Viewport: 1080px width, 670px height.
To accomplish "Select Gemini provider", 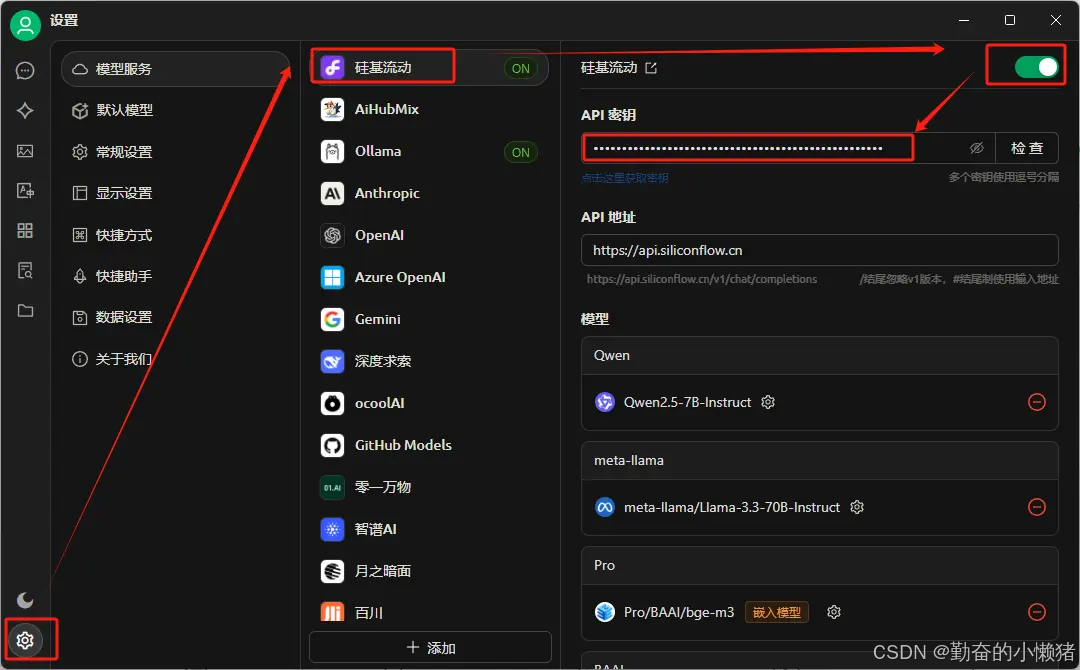I will [x=430, y=320].
